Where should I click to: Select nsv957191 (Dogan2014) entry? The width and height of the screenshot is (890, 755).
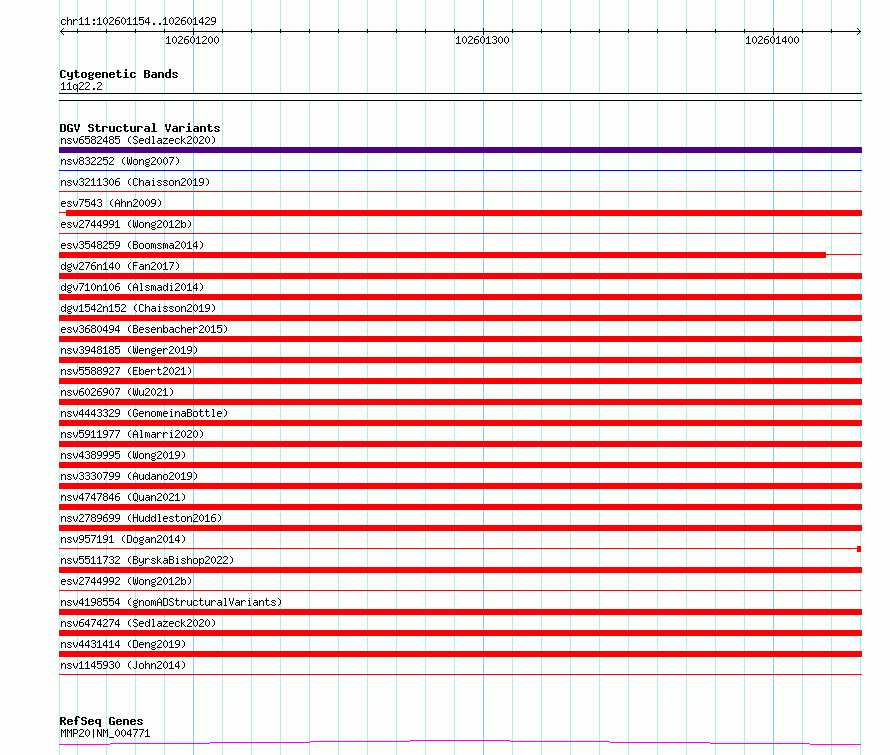pos(123,539)
